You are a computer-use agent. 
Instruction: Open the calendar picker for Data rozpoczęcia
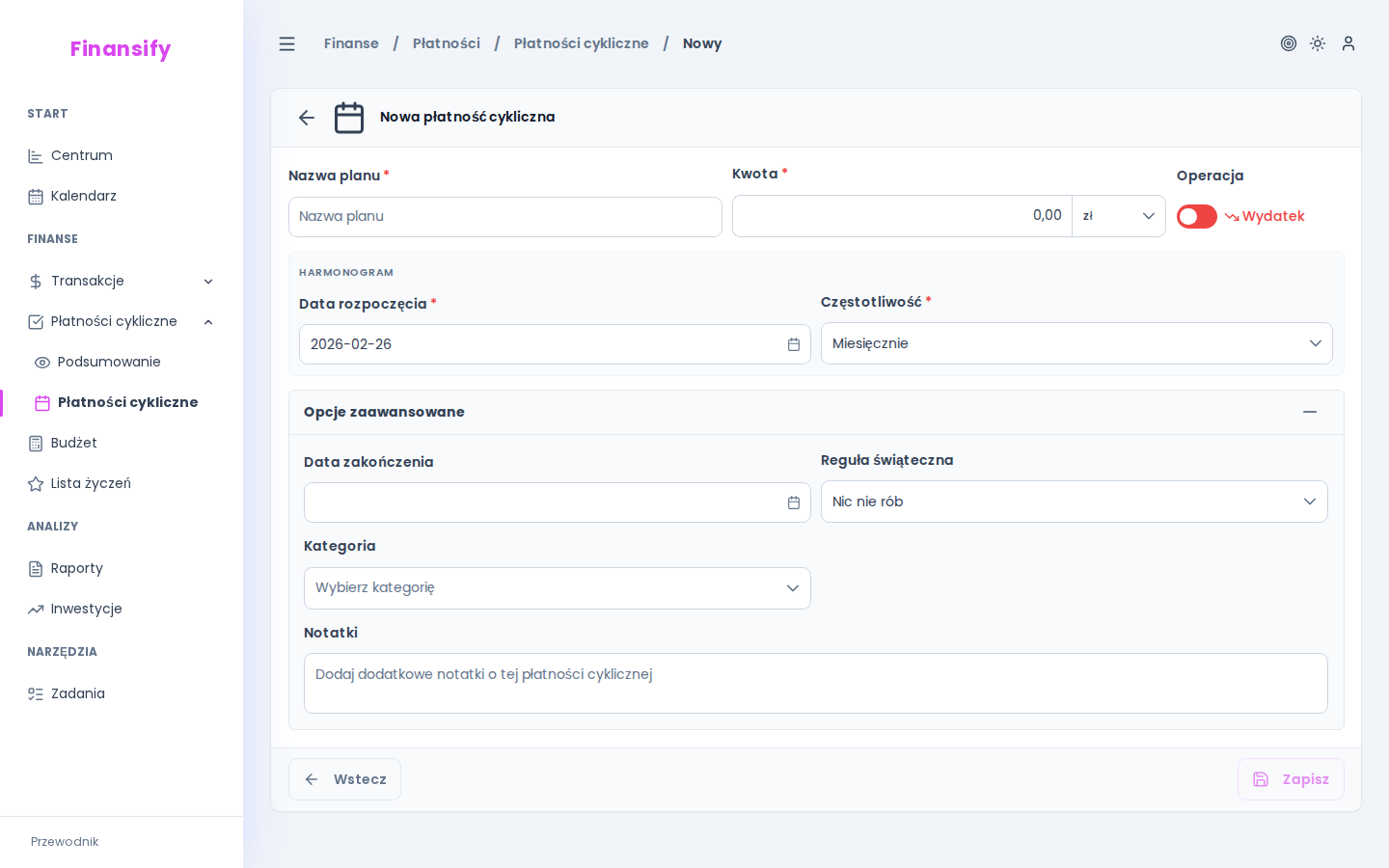(793, 344)
